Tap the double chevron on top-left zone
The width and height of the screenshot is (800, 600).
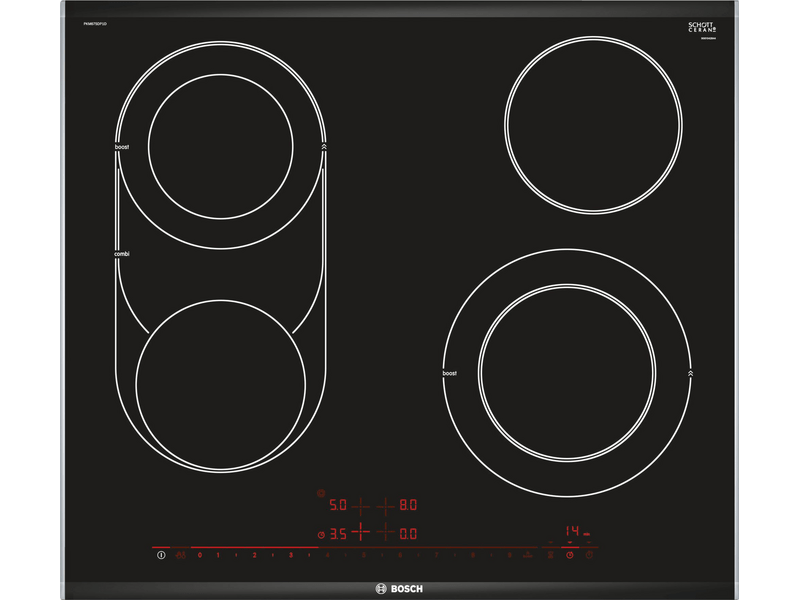323,146
